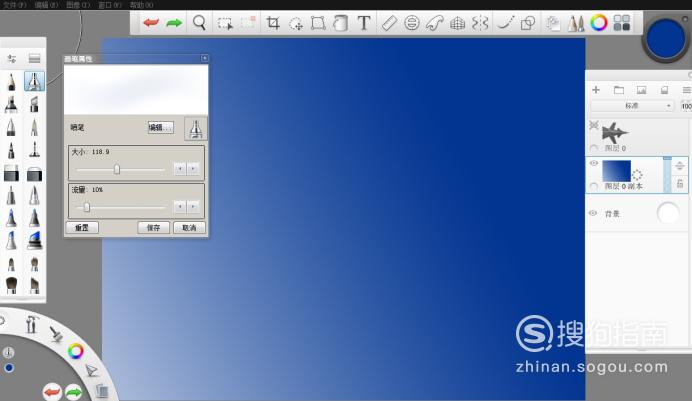Click the lagoon red undo arrow
This screenshot has width=692, height=401.
pos(52,392)
